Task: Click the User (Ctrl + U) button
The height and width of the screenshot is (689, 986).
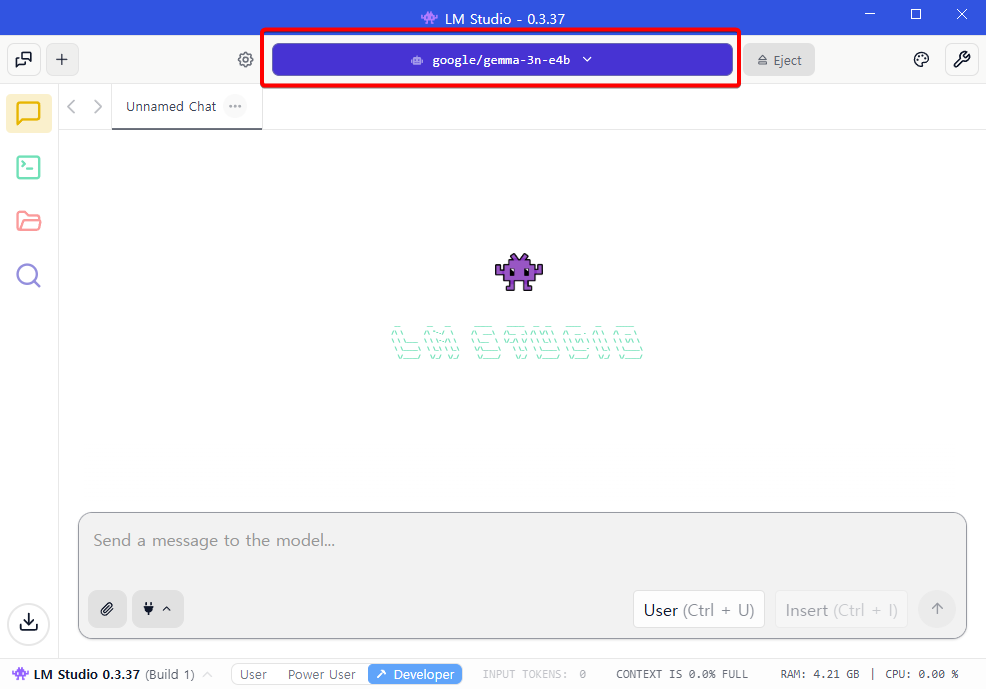Action: [x=699, y=609]
